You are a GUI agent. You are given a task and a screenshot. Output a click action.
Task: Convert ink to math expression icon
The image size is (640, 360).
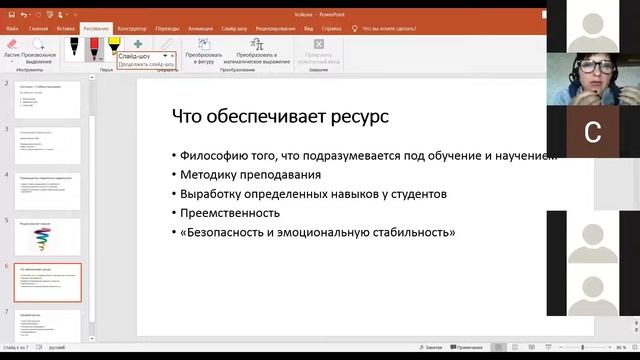point(257,44)
